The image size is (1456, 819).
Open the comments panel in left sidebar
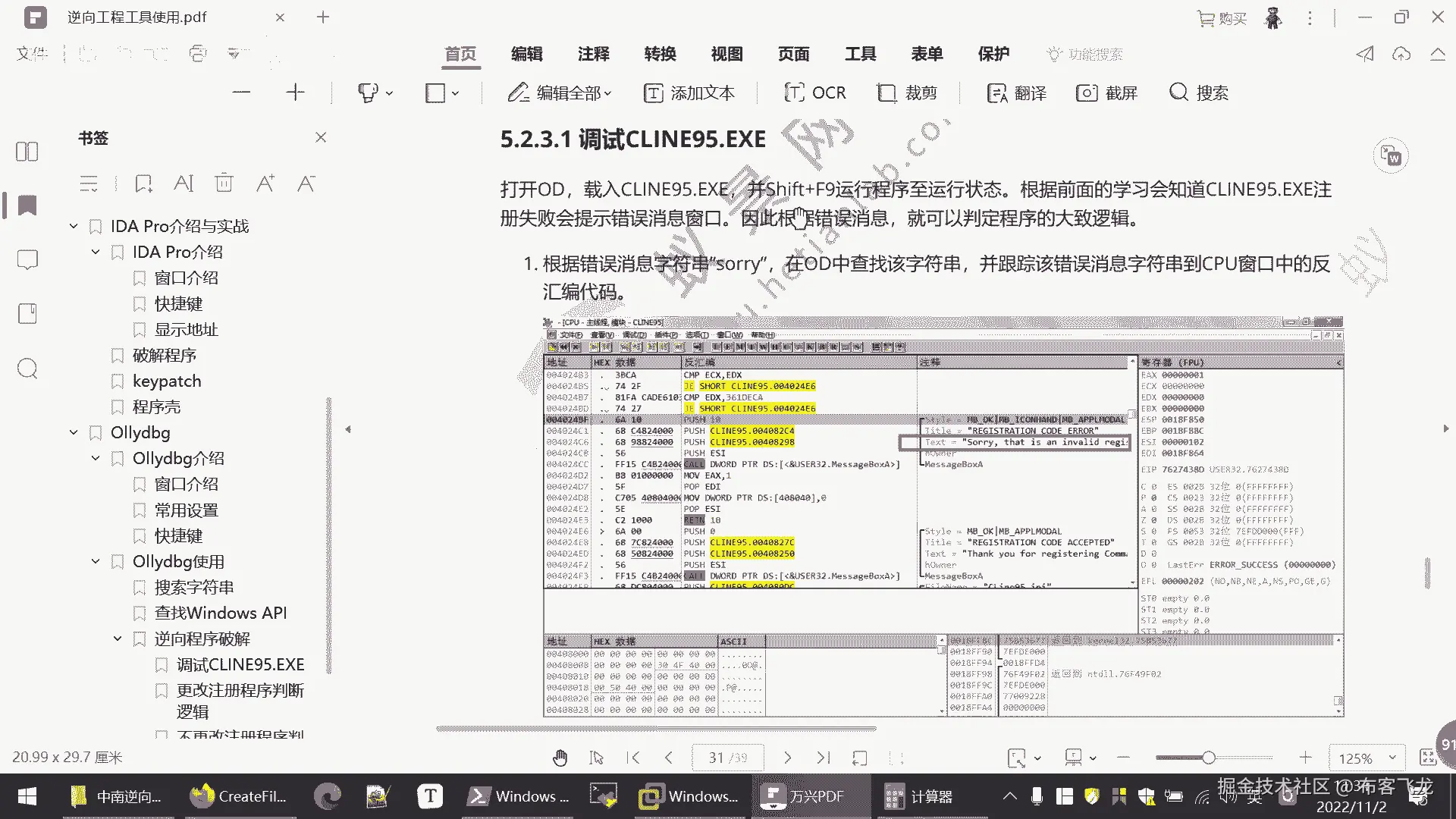(27, 260)
